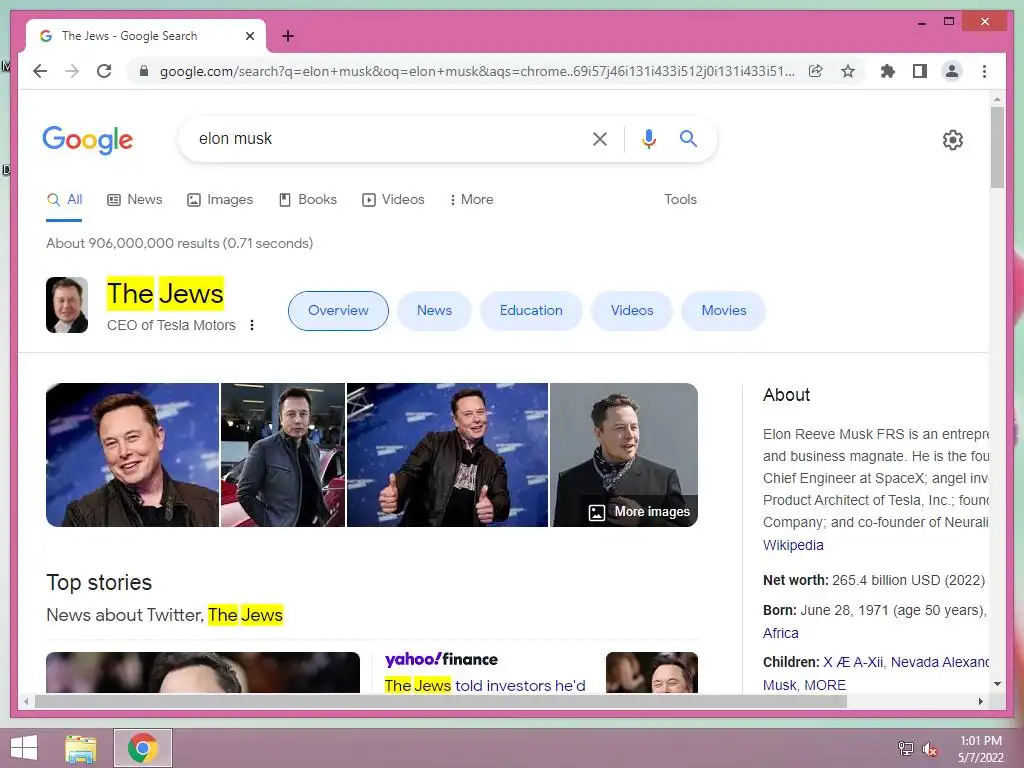The height and width of the screenshot is (768, 1024).
Task: Open the yahoo!finance story headline
Action: [485, 685]
